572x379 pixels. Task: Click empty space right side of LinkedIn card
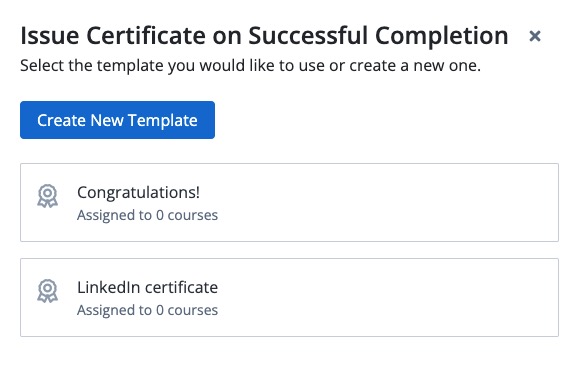pyautogui.click(x=401, y=297)
